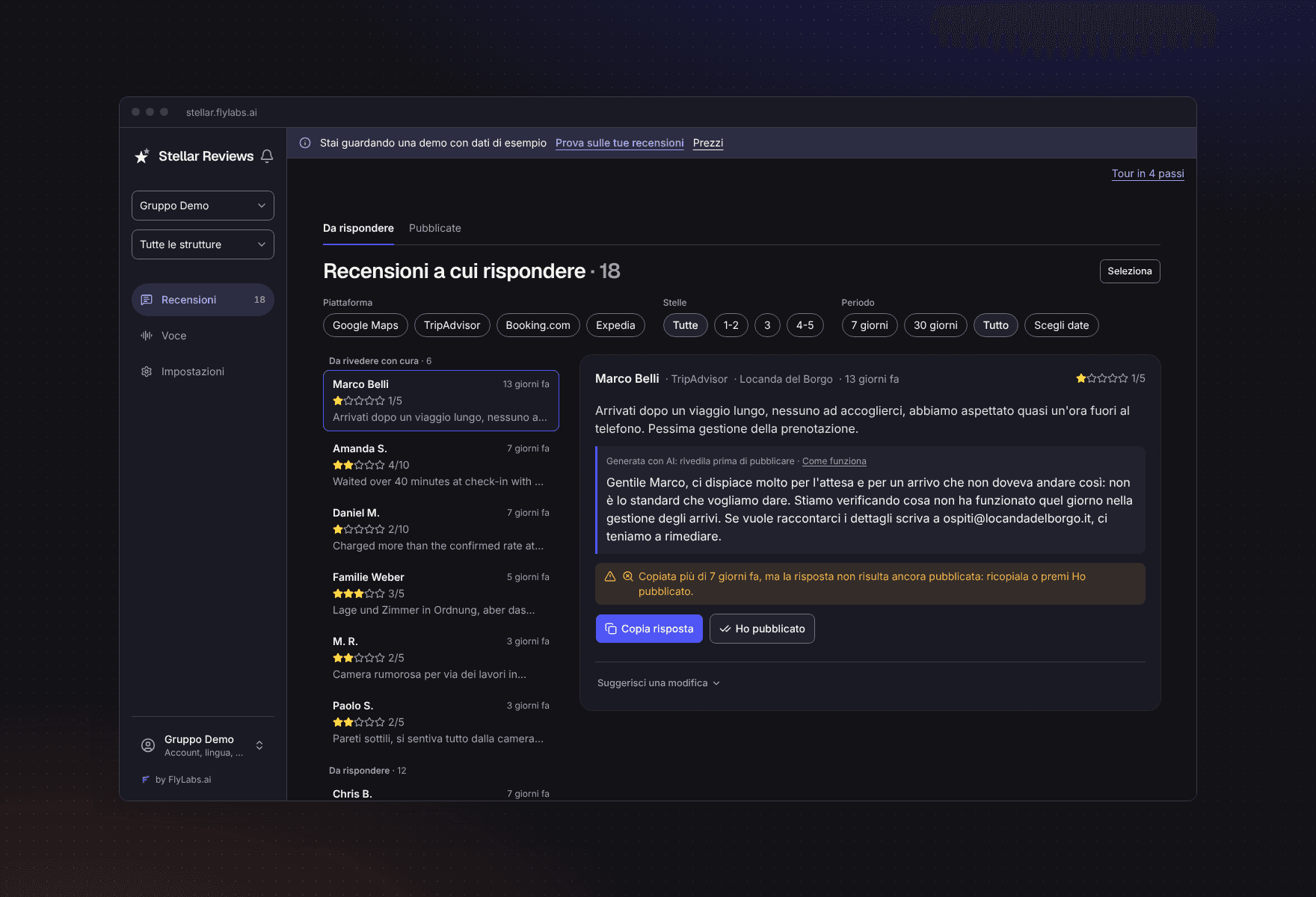Click the AI-generated reply text box

pyautogui.click(x=870, y=500)
